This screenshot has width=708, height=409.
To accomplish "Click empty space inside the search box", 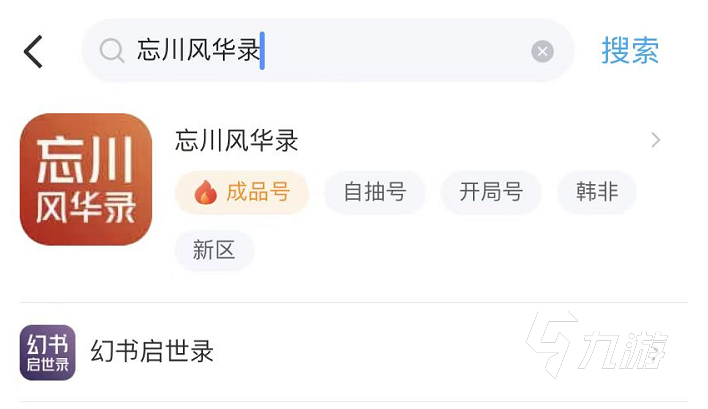I will (400, 51).
